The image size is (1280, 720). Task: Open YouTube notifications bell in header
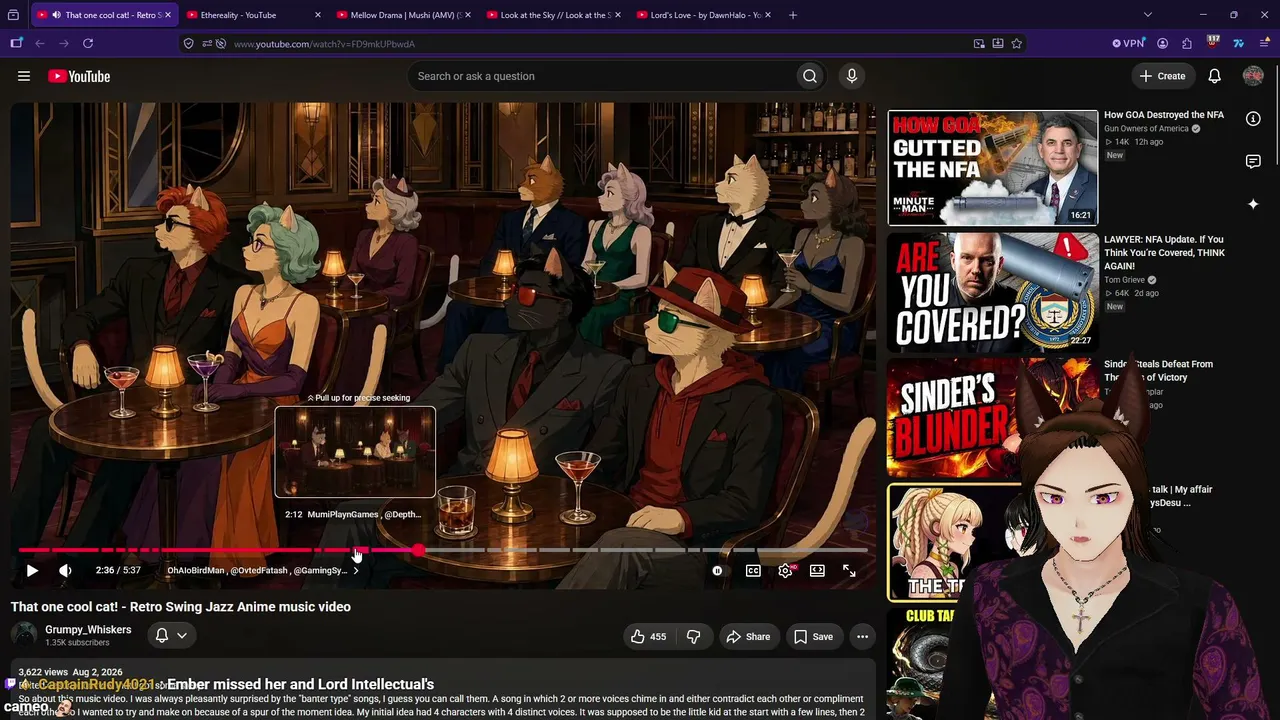1214,76
